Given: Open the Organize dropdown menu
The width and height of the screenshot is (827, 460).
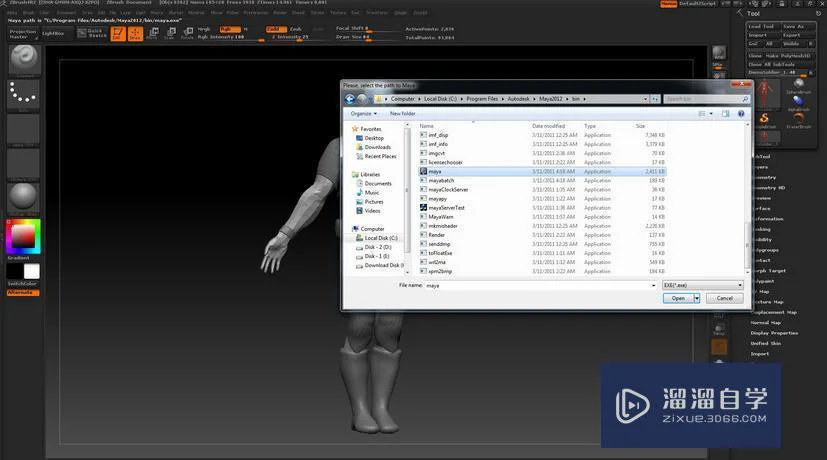Looking at the screenshot, I should pyautogui.click(x=364, y=113).
